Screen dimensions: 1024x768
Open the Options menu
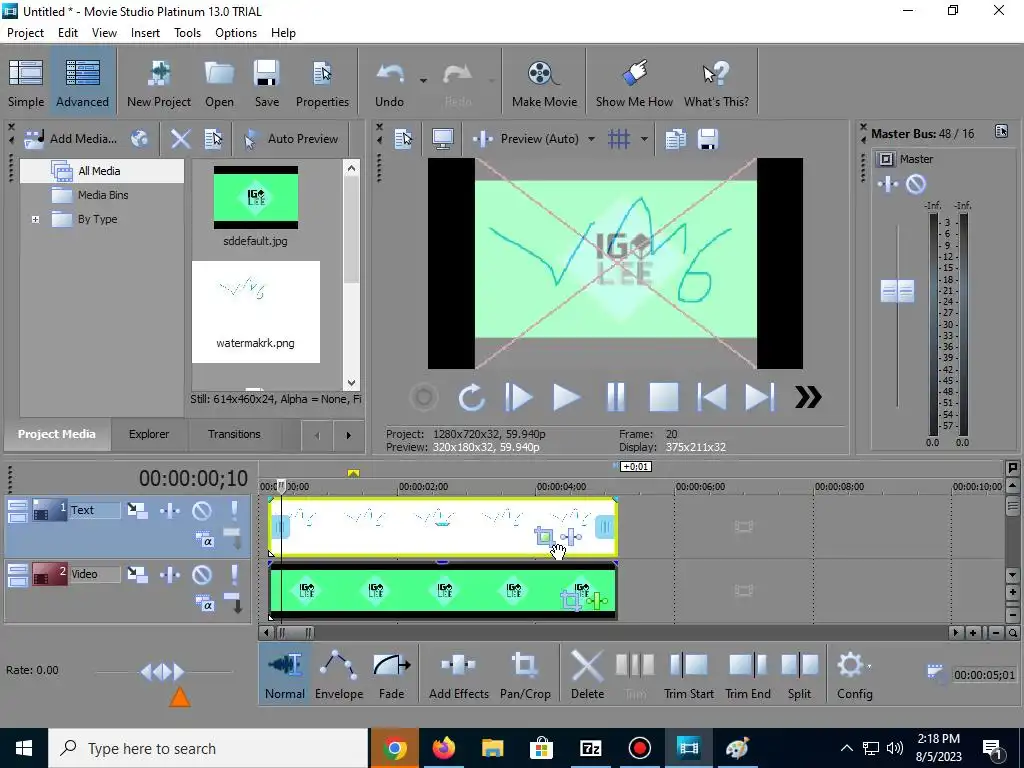point(236,33)
